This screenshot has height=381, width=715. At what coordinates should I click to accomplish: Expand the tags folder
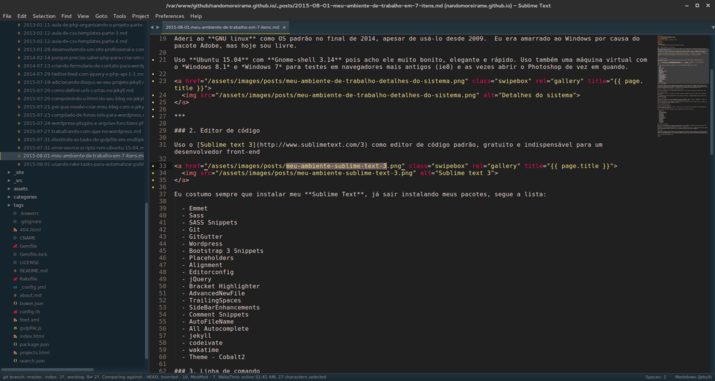click(x=9, y=205)
